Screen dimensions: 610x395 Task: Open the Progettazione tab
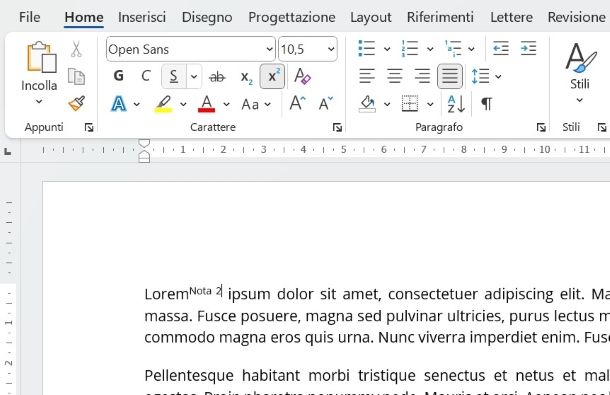coord(292,17)
